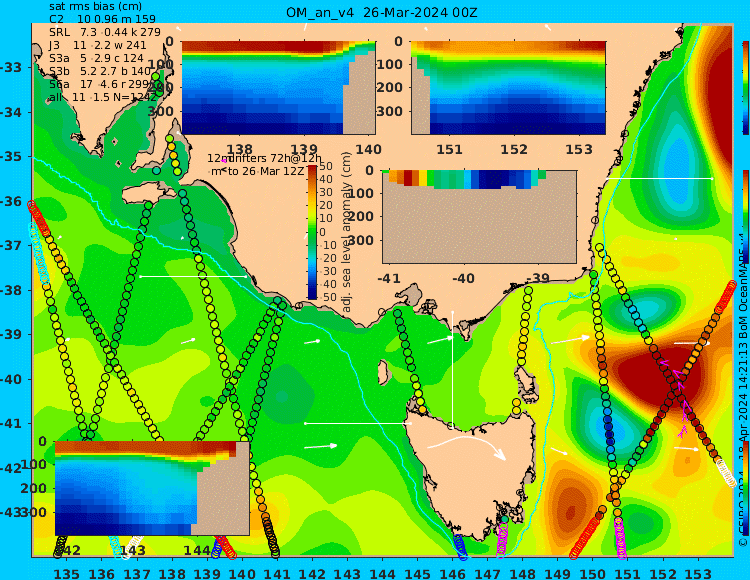Click the S3a satellite statistics row
This screenshot has height=580, width=750.
(97, 58)
